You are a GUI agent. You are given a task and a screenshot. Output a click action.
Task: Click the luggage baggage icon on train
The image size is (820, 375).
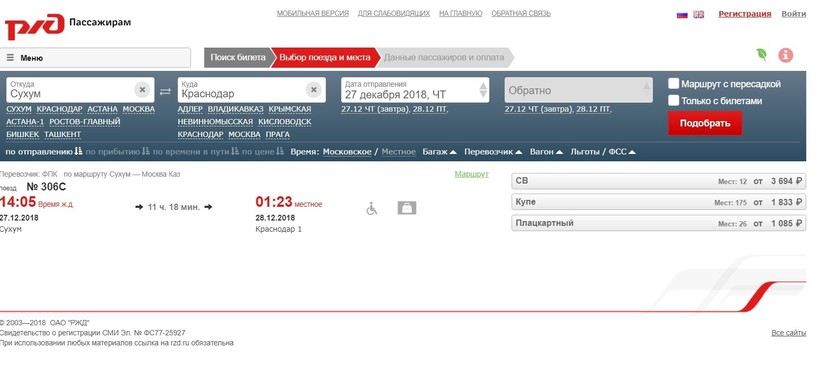[x=407, y=208]
